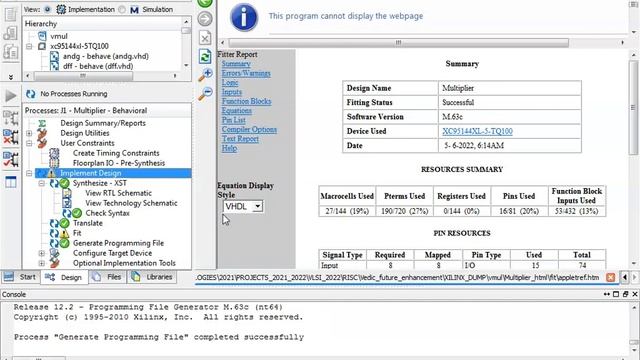This screenshot has width=640, height=360.
Task: Select the Simulation view radio button
Action: click(x=122, y=9)
